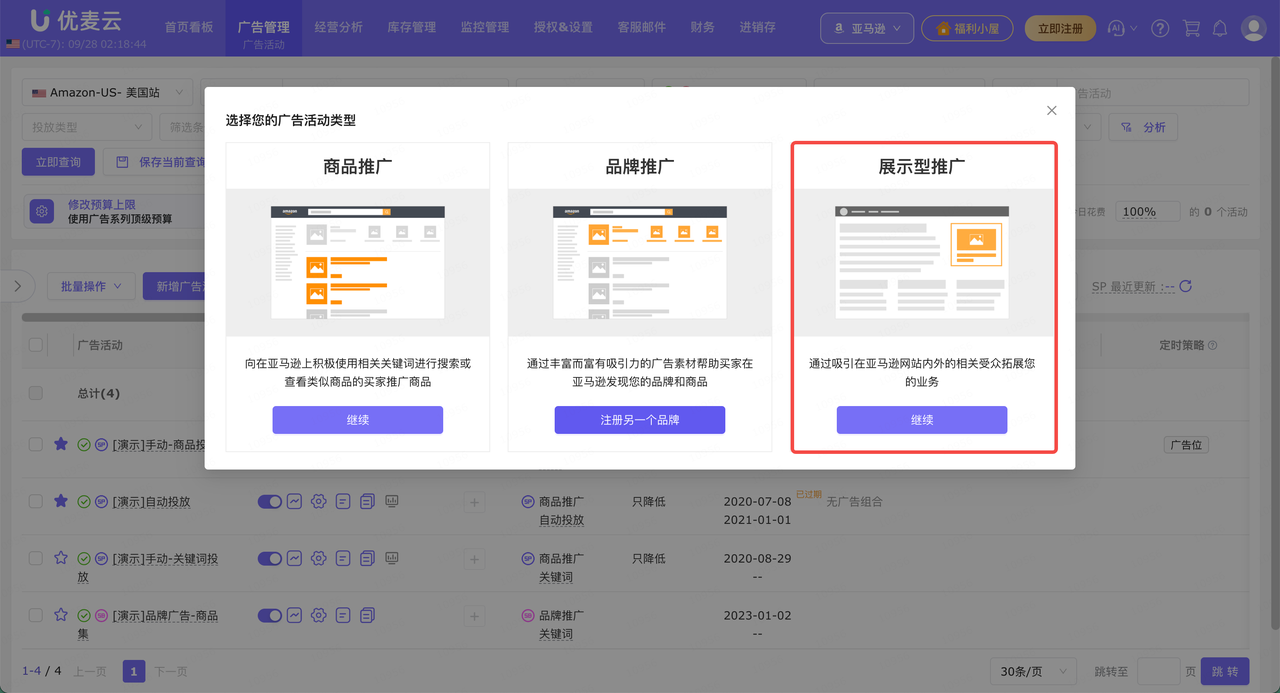Open the notification bell icon
The image size is (1280, 693).
[x=1220, y=28]
